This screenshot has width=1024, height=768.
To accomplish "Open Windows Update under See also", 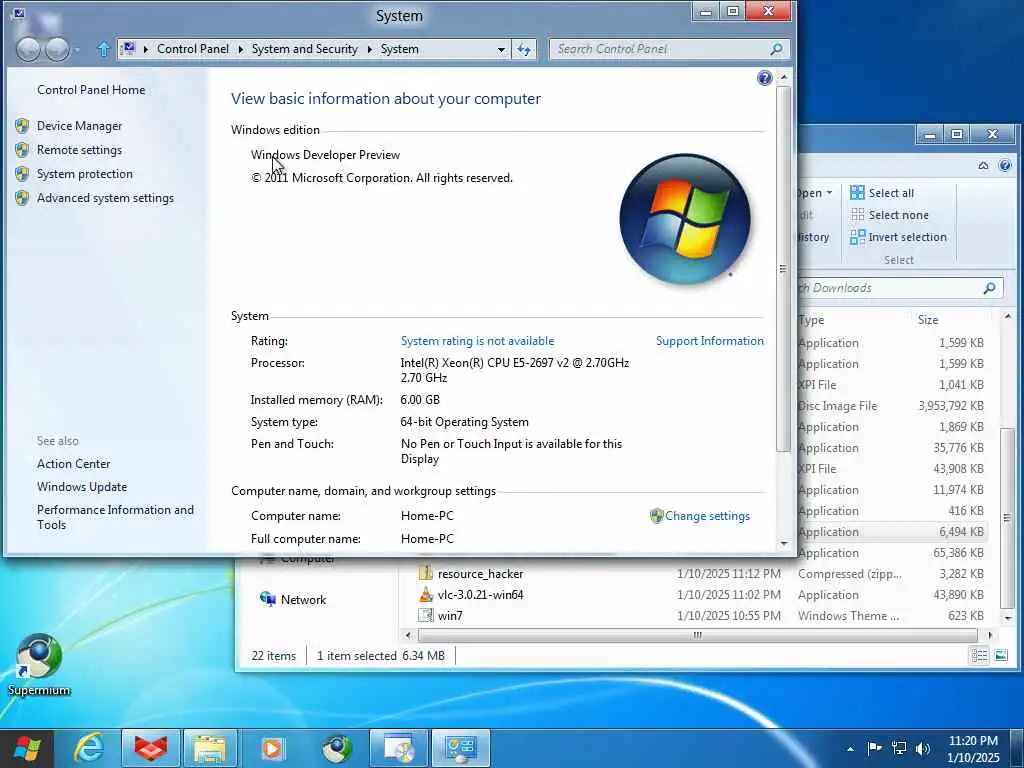I will [82, 487].
